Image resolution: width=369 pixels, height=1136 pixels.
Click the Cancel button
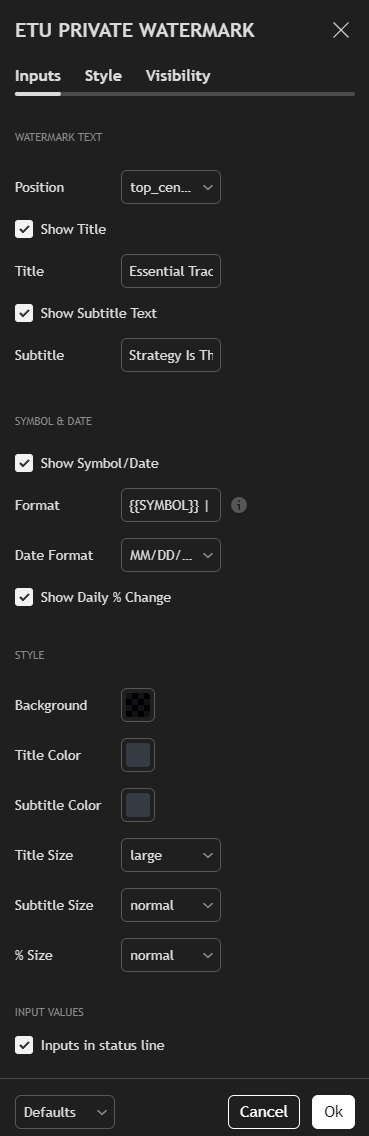264,1112
